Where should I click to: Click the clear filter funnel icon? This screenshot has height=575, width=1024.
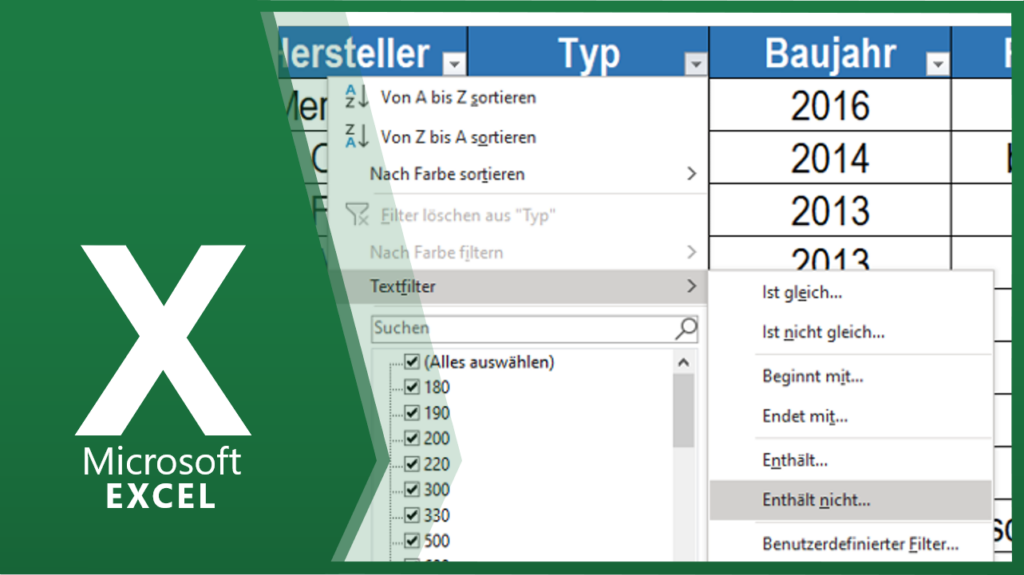coord(357,214)
